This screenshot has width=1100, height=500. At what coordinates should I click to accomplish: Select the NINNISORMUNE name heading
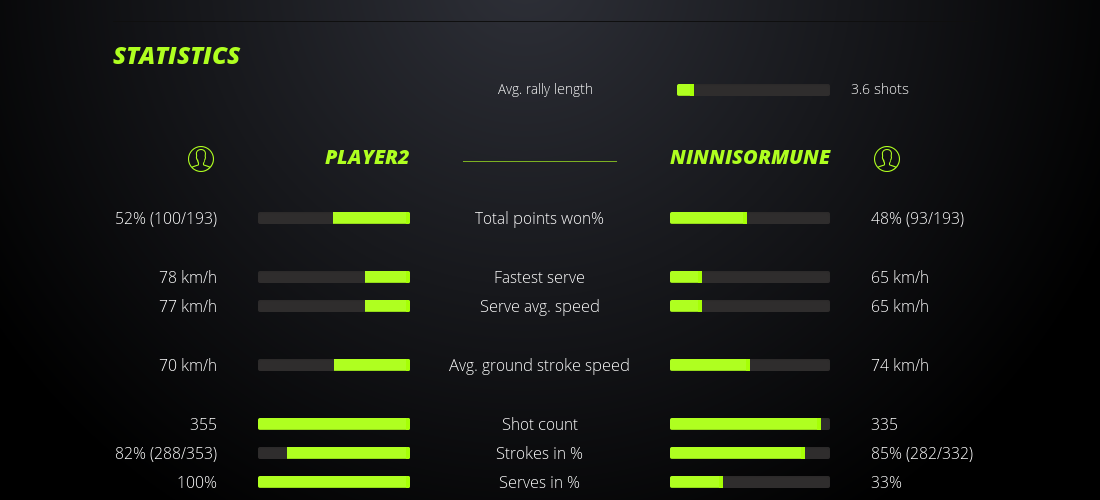click(x=750, y=157)
